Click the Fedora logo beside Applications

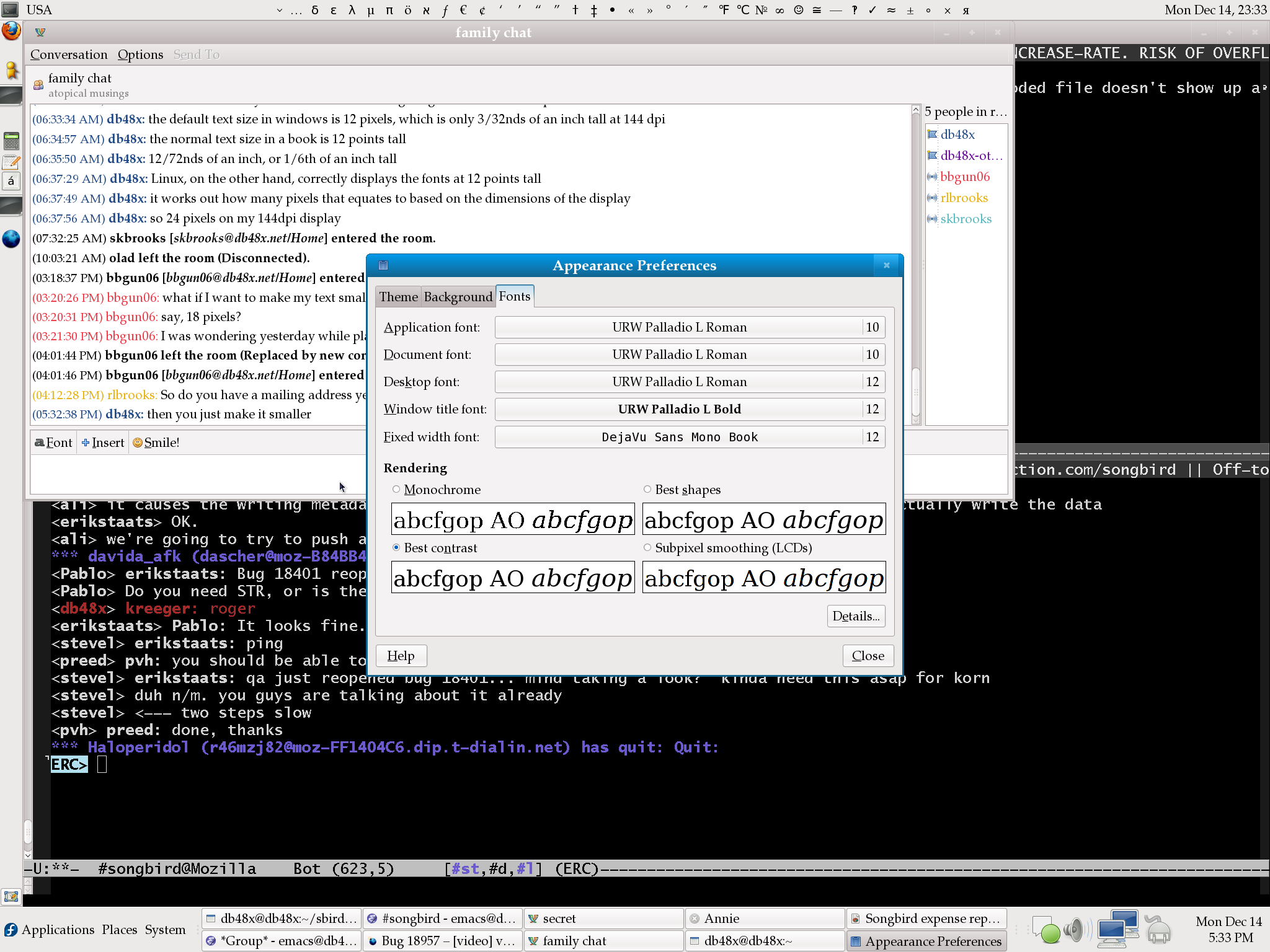point(11,930)
